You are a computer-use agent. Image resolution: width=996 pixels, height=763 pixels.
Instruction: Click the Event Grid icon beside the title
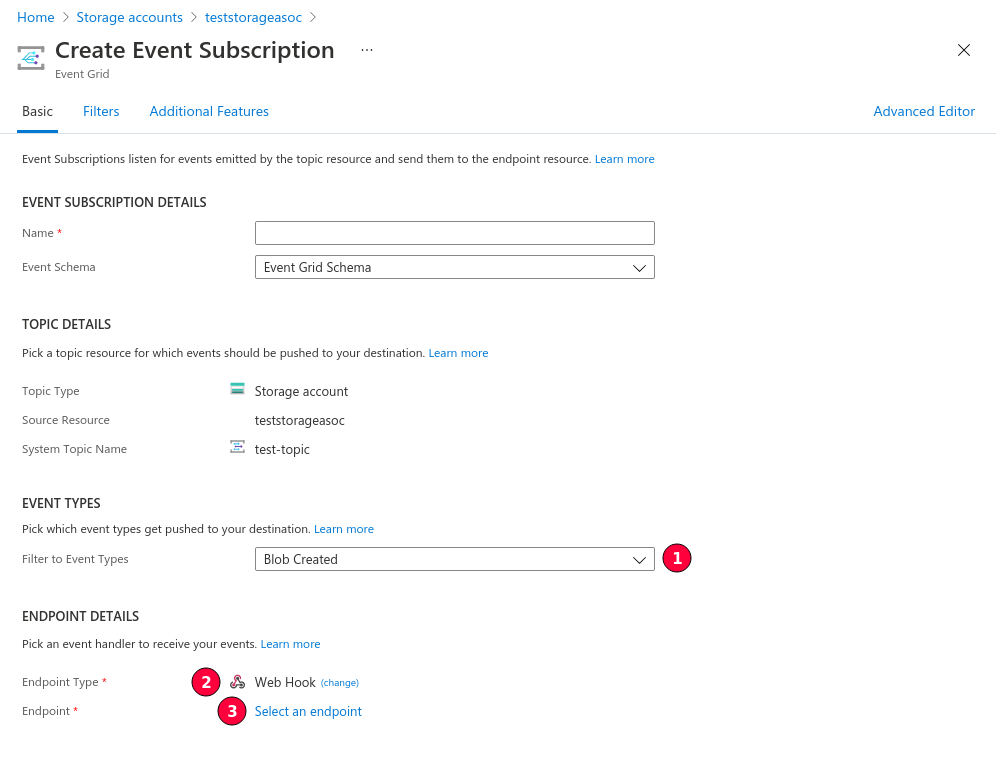(30, 58)
